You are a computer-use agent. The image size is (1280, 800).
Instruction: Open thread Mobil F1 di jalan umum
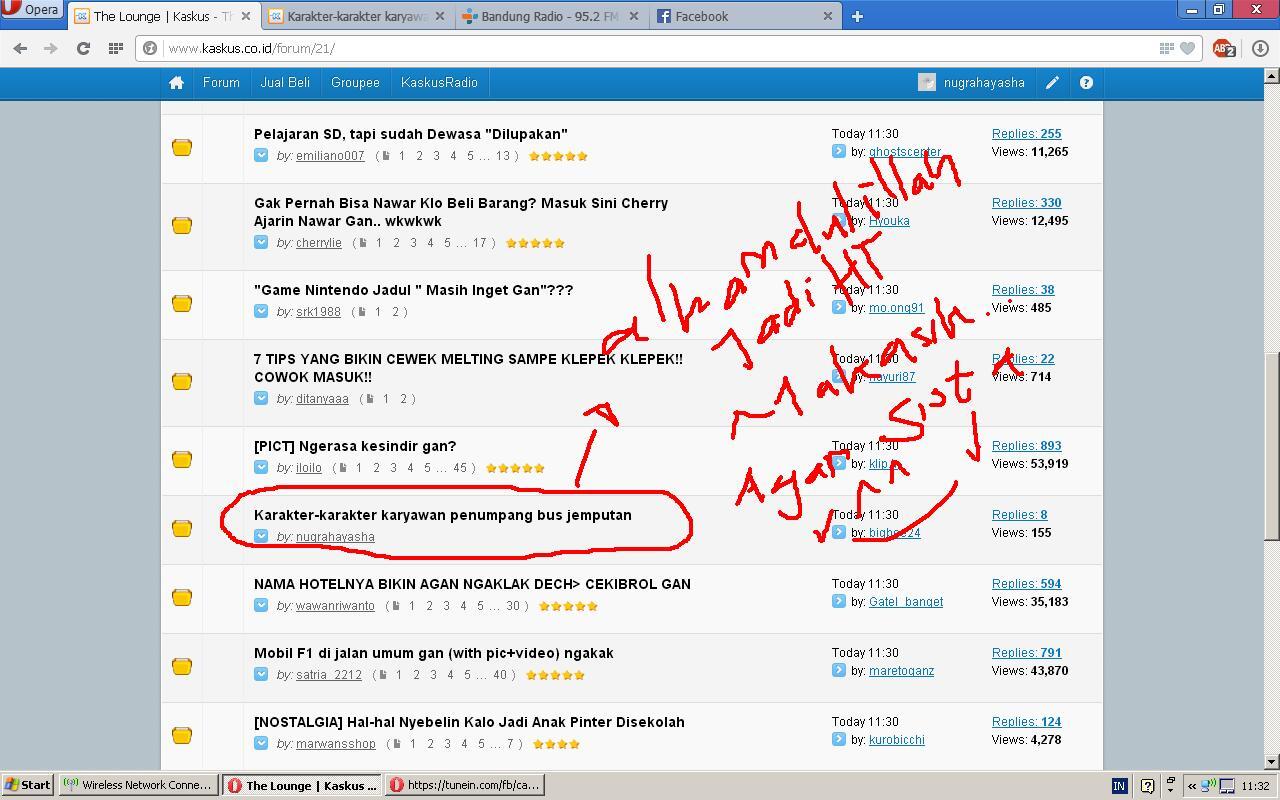point(434,653)
